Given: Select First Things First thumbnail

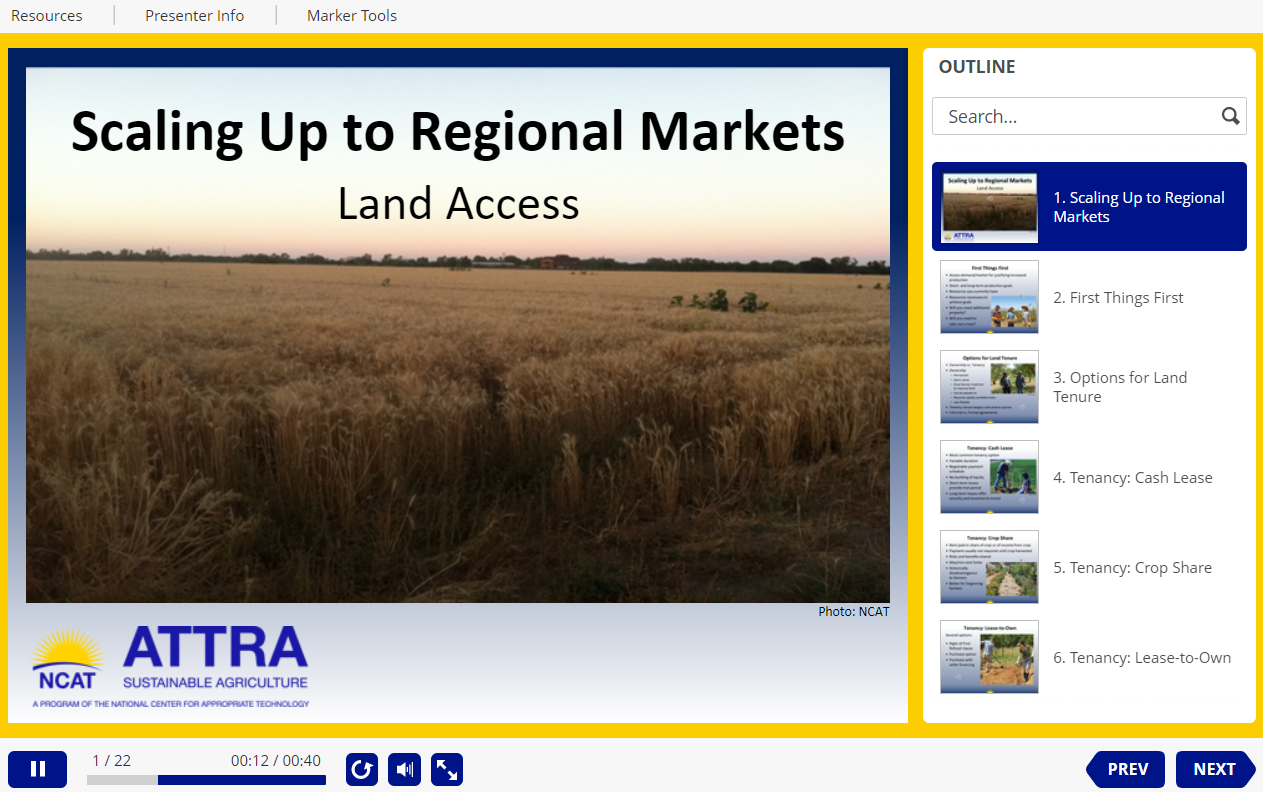Looking at the screenshot, I should [x=989, y=297].
